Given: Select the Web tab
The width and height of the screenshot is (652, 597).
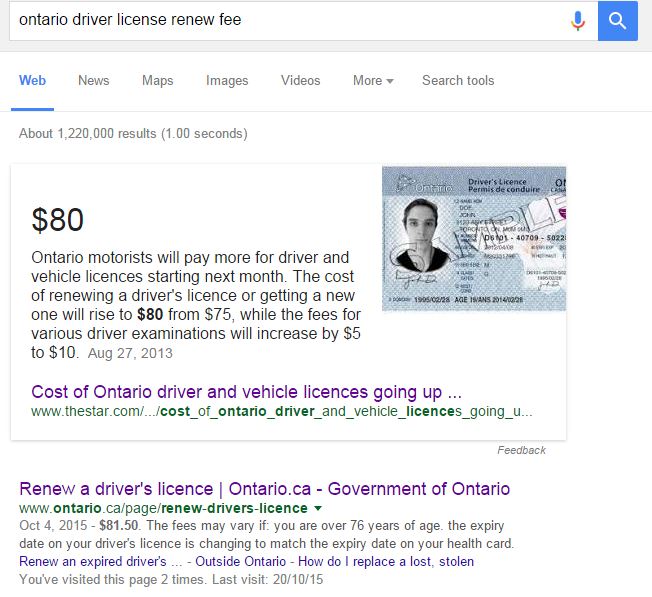Looking at the screenshot, I should (x=32, y=80).
